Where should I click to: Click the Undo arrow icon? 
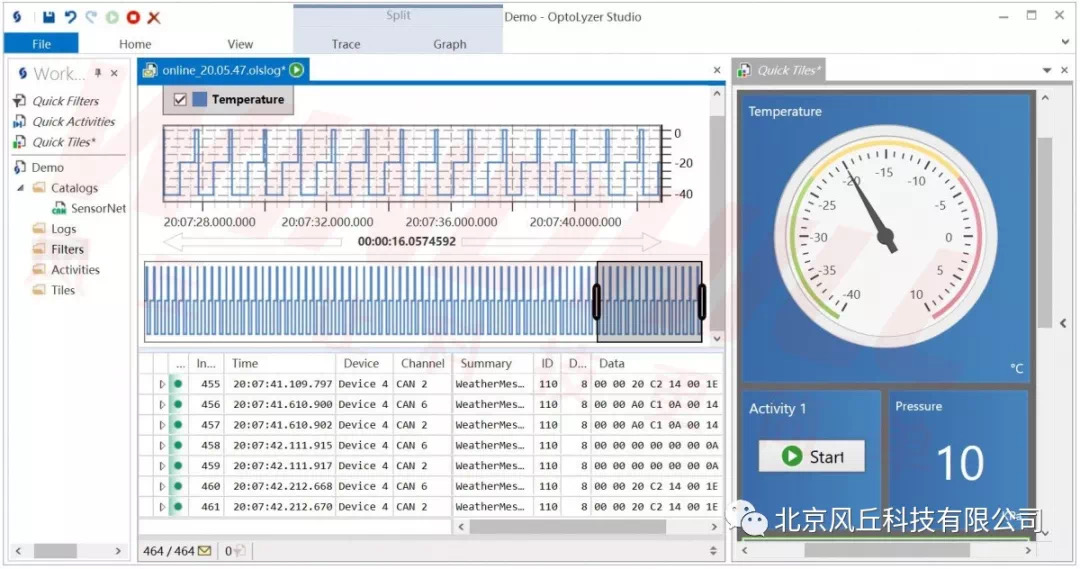pyautogui.click(x=70, y=17)
